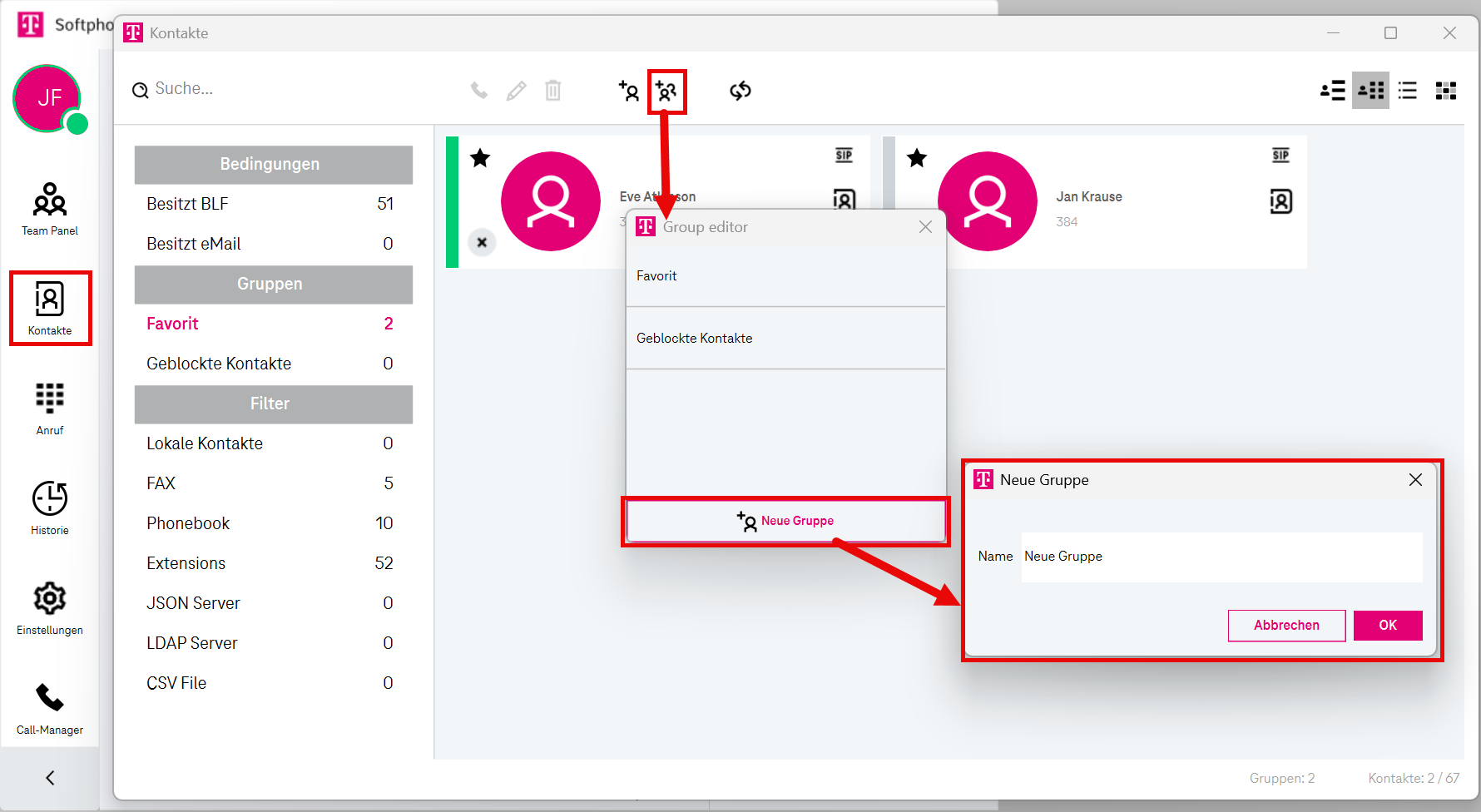This screenshot has width=1481, height=812.
Task: Collapse the sidebar with left chevron
Action: [x=50, y=778]
